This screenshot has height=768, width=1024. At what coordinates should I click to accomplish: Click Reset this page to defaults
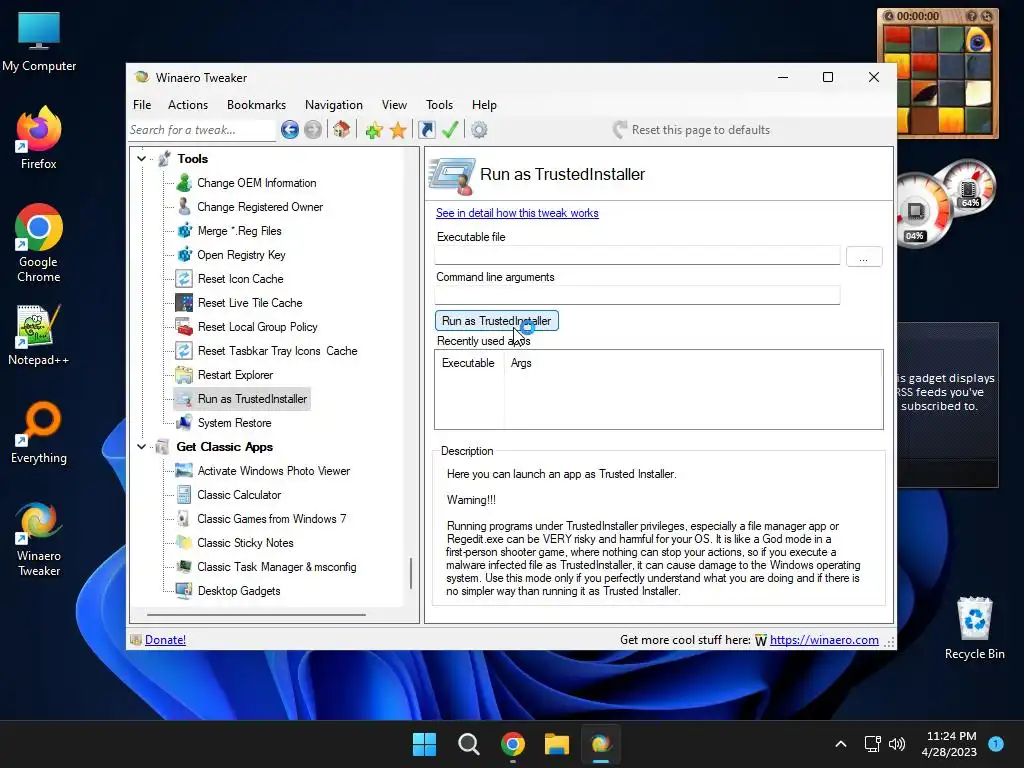coord(692,130)
